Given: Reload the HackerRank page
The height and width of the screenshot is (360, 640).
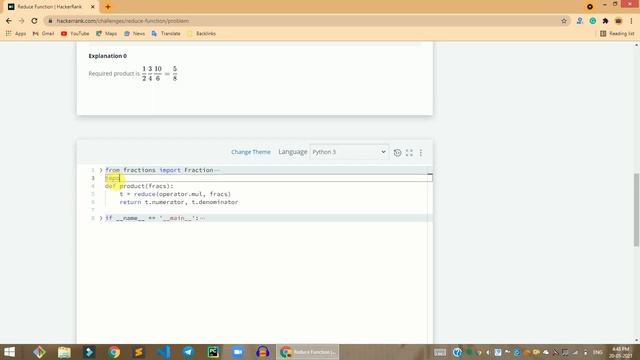Looking at the screenshot, I should [x=34, y=21].
